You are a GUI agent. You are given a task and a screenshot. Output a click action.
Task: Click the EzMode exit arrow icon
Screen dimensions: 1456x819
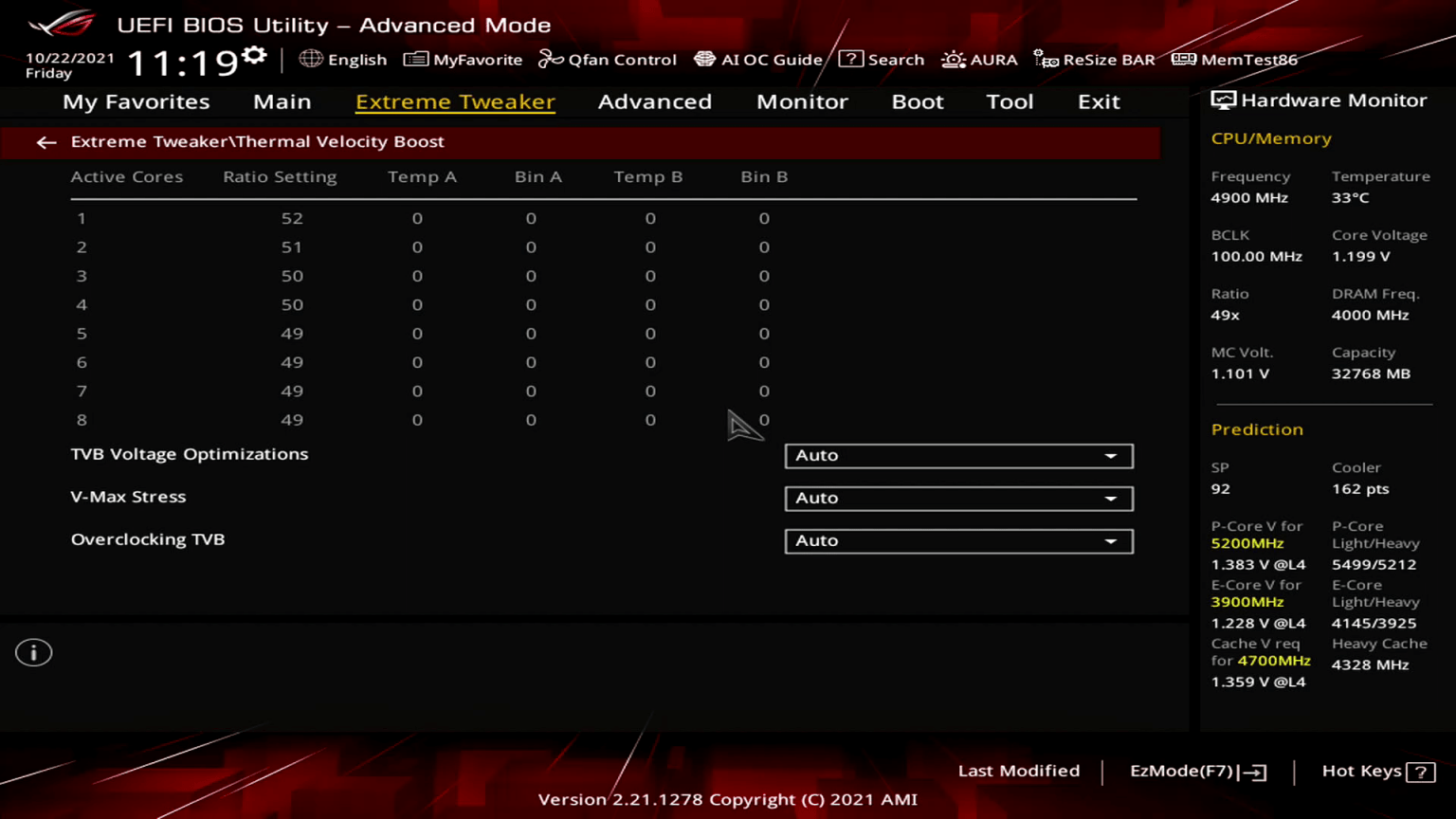coord(1252,773)
